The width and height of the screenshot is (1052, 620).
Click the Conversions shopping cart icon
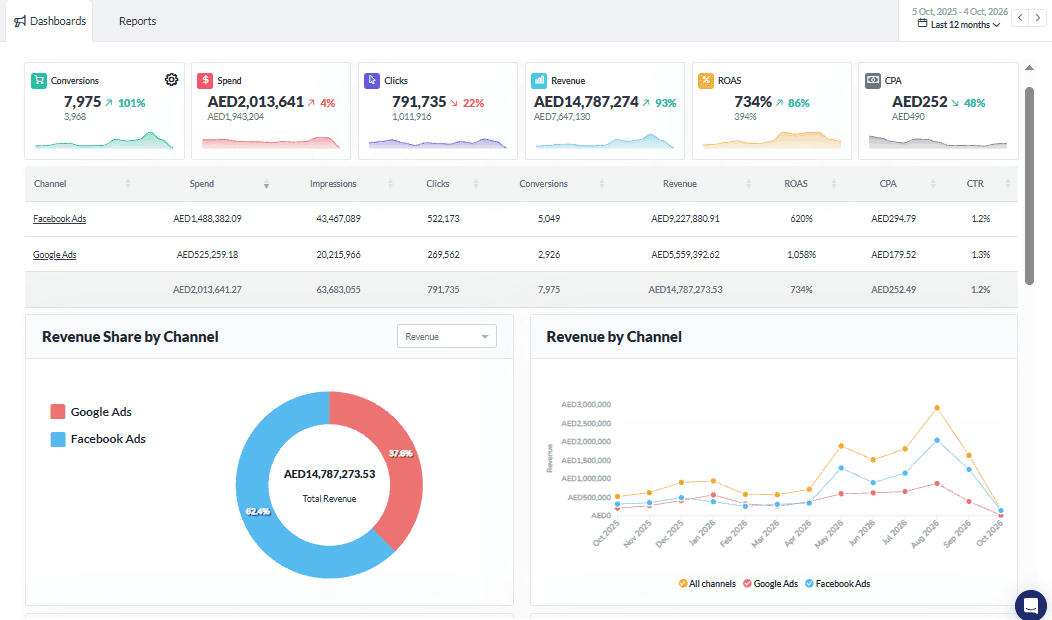(x=39, y=81)
